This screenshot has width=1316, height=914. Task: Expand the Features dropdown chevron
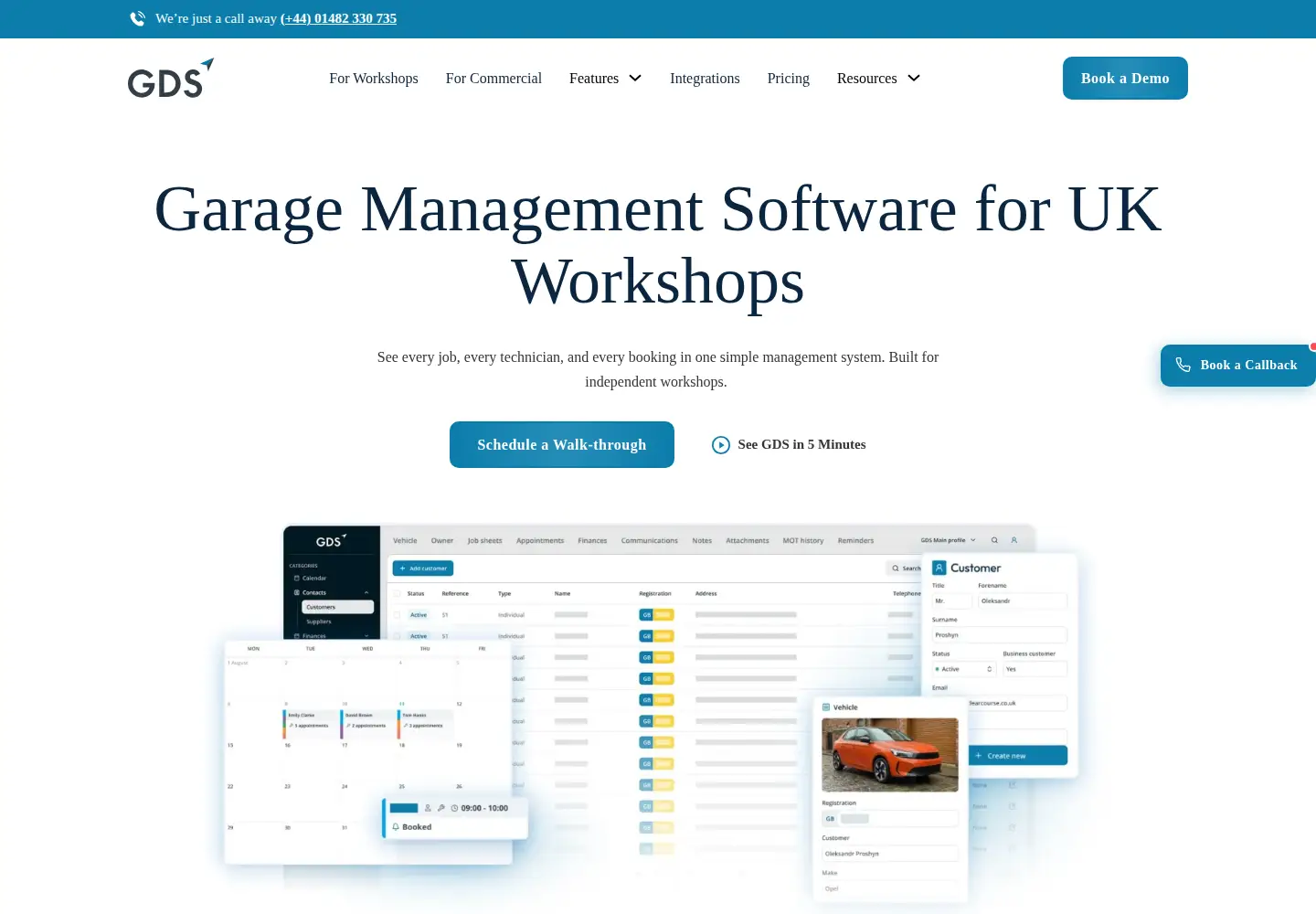(x=635, y=79)
